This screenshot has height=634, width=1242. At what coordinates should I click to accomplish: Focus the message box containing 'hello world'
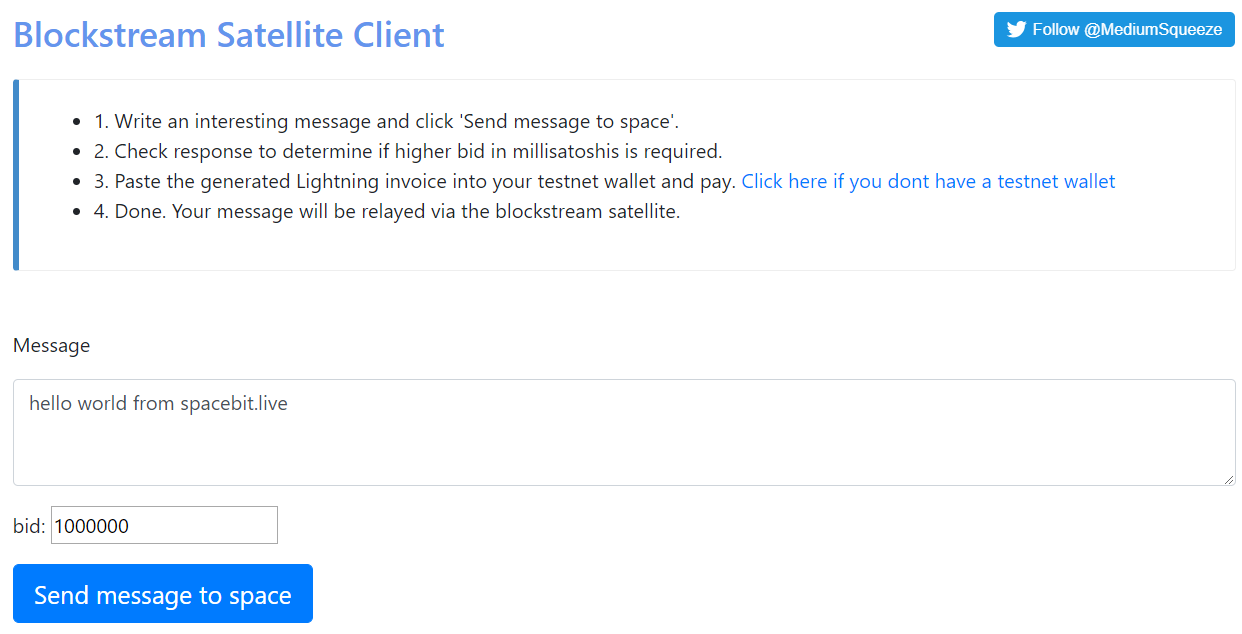(624, 433)
